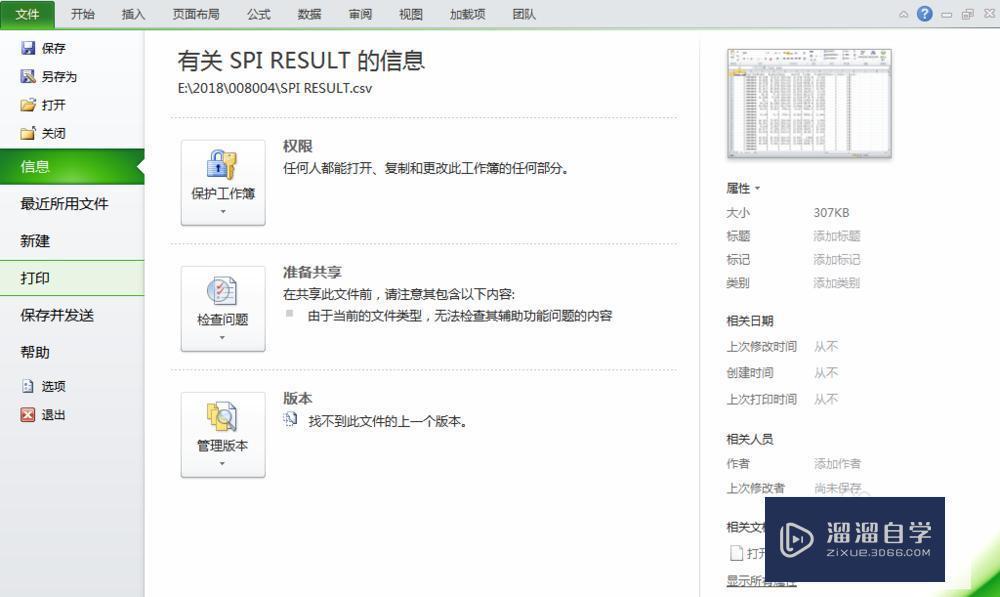1000x597 pixels.
Task: Switch to the 数据 ribbon tab
Action: (309, 14)
